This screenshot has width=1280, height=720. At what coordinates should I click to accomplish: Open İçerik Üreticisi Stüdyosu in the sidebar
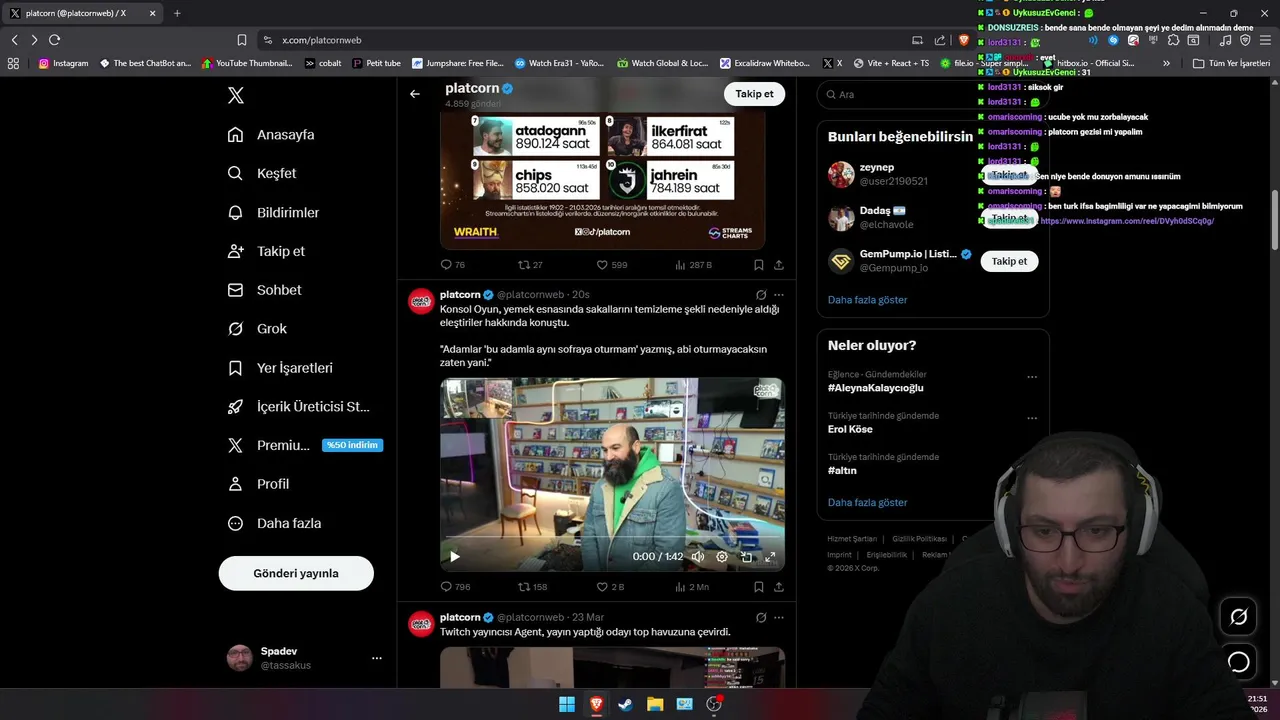pos(299,407)
